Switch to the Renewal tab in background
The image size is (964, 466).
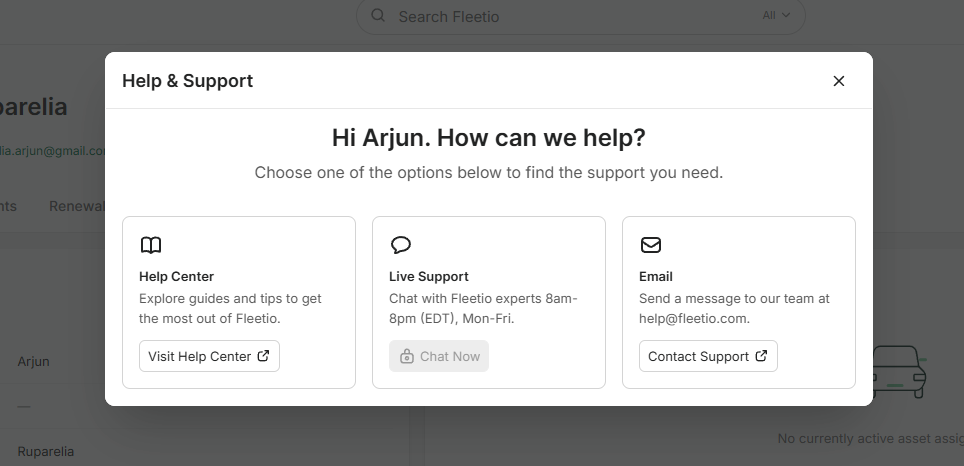pyautogui.click(x=78, y=206)
